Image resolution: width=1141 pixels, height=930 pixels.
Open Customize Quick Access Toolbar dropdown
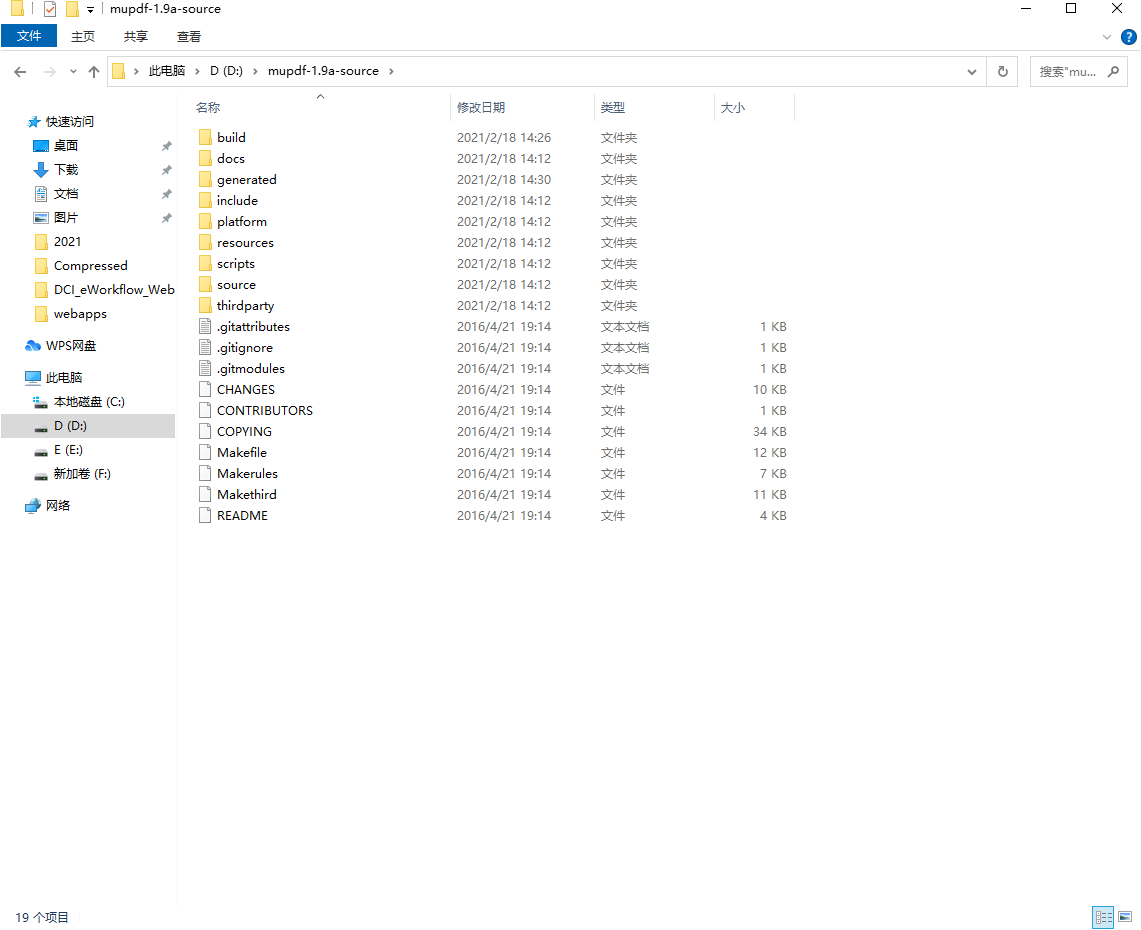pyautogui.click(x=90, y=9)
